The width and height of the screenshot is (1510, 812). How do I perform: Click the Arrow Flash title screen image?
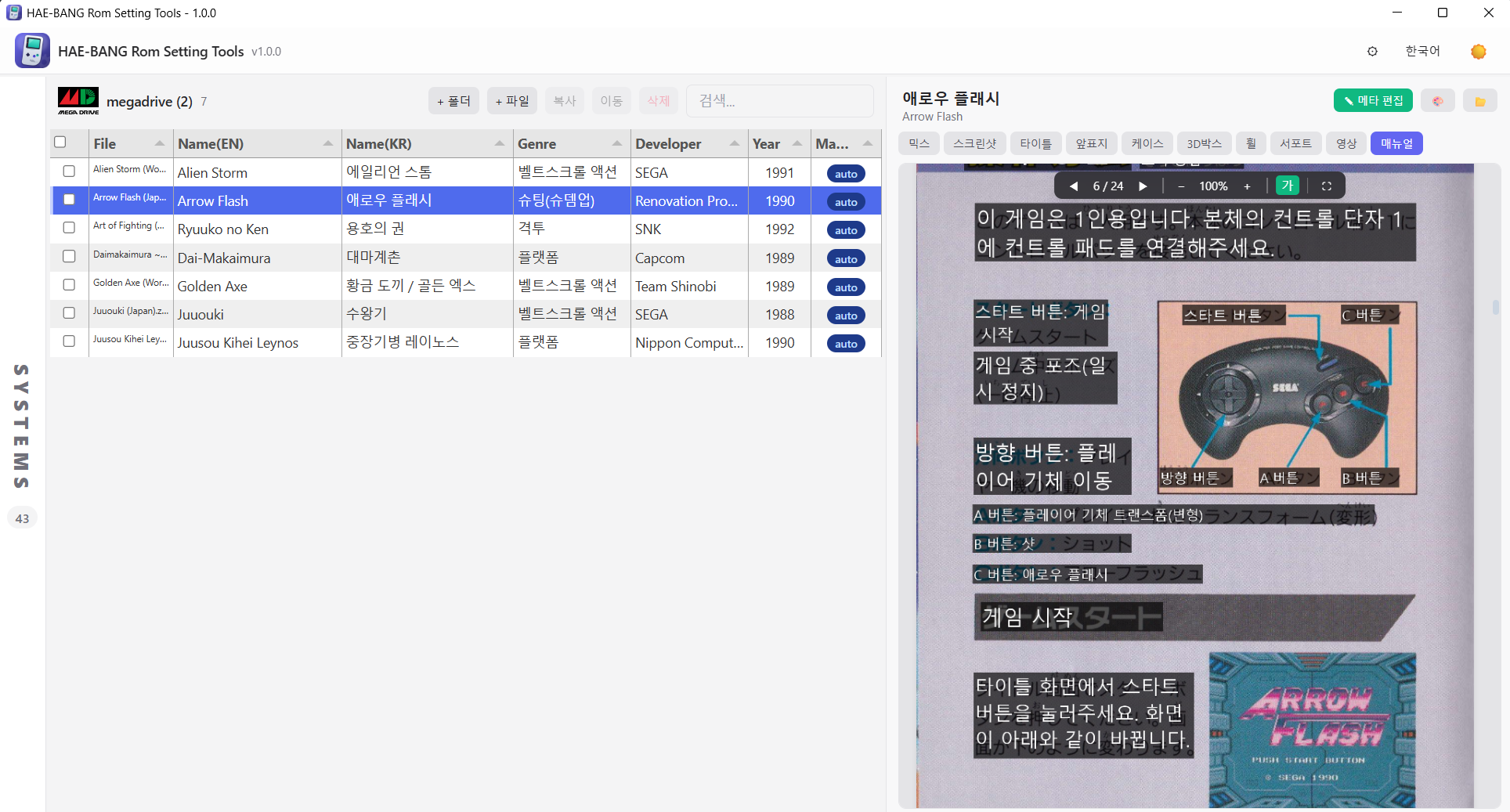pos(1312,730)
